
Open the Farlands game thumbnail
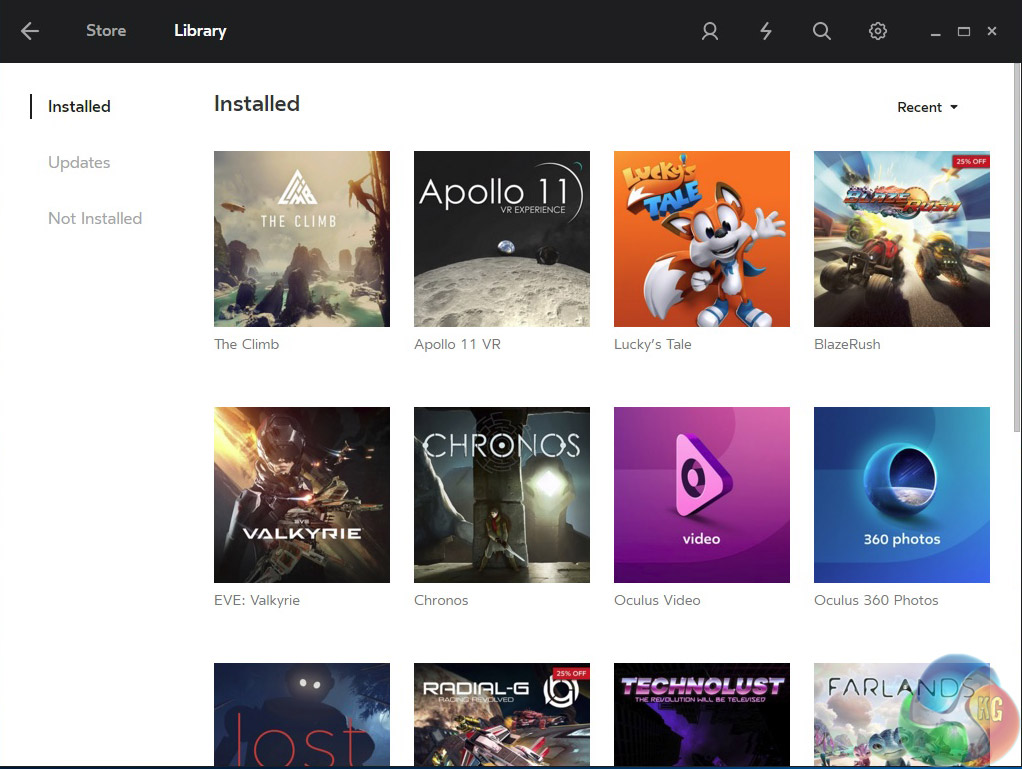[x=902, y=714]
